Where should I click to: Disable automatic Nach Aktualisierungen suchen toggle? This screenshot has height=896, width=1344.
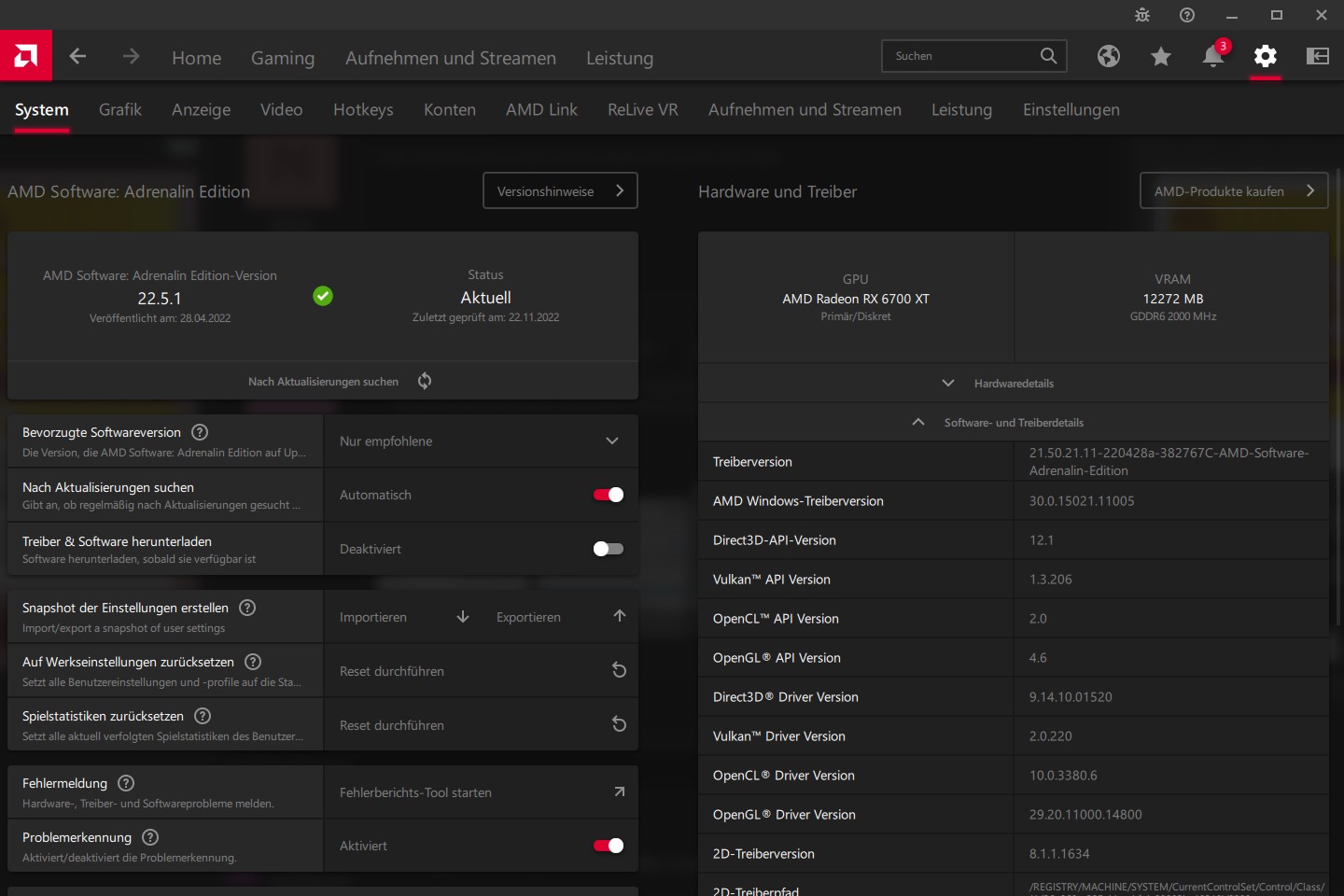coord(609,495)
